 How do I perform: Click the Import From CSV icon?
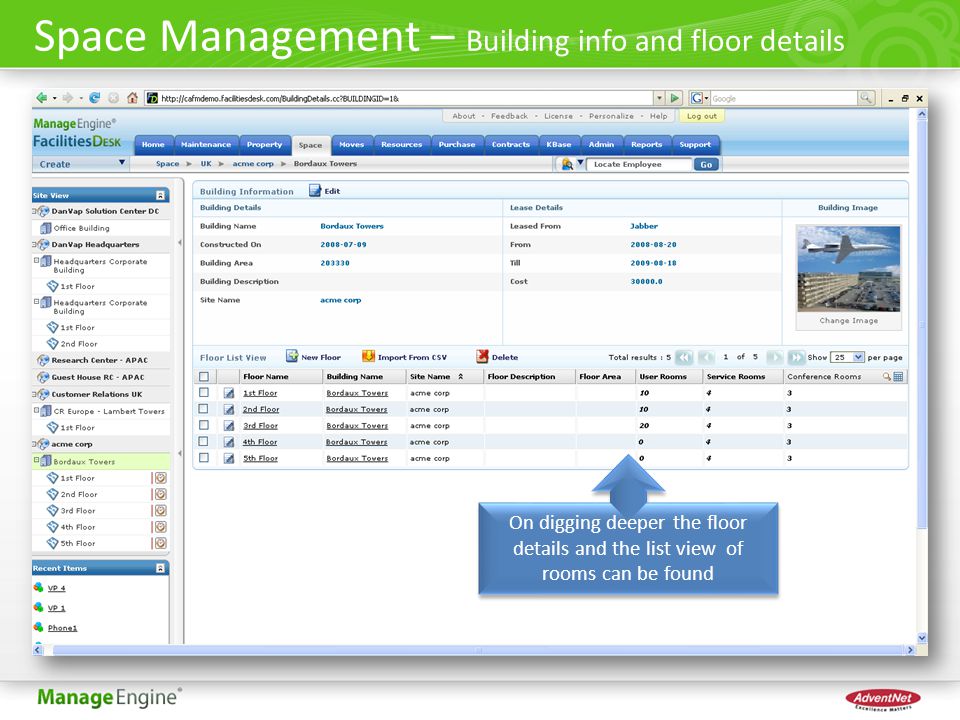[368, 356]
